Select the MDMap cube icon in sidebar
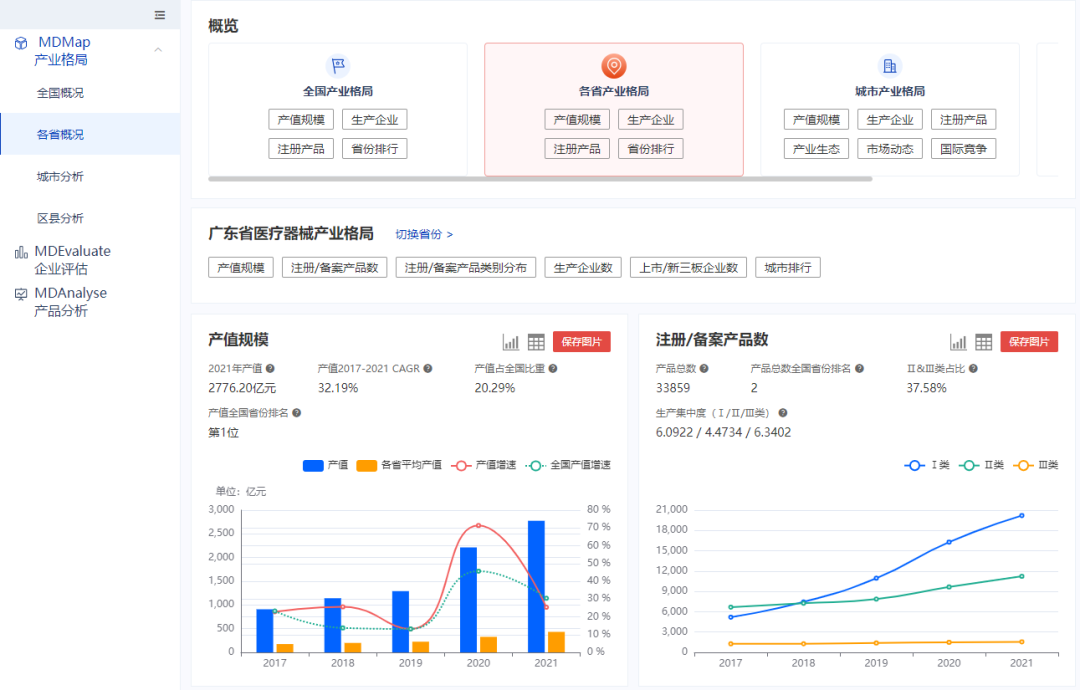The width and height of the screenshot is (1080, 690). (19, 43)
